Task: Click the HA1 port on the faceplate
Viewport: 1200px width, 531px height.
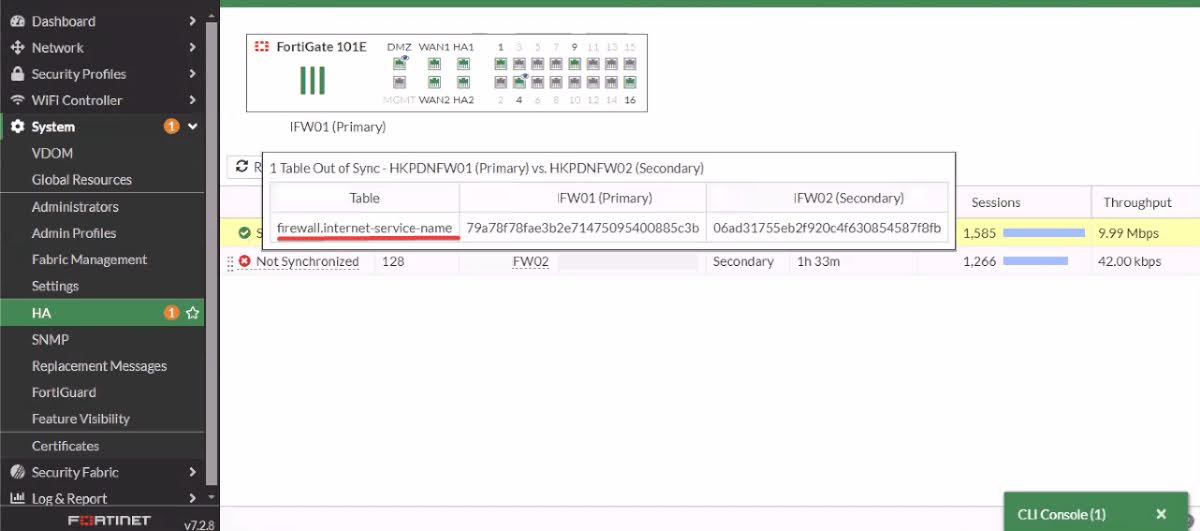Action: (463, 64)
